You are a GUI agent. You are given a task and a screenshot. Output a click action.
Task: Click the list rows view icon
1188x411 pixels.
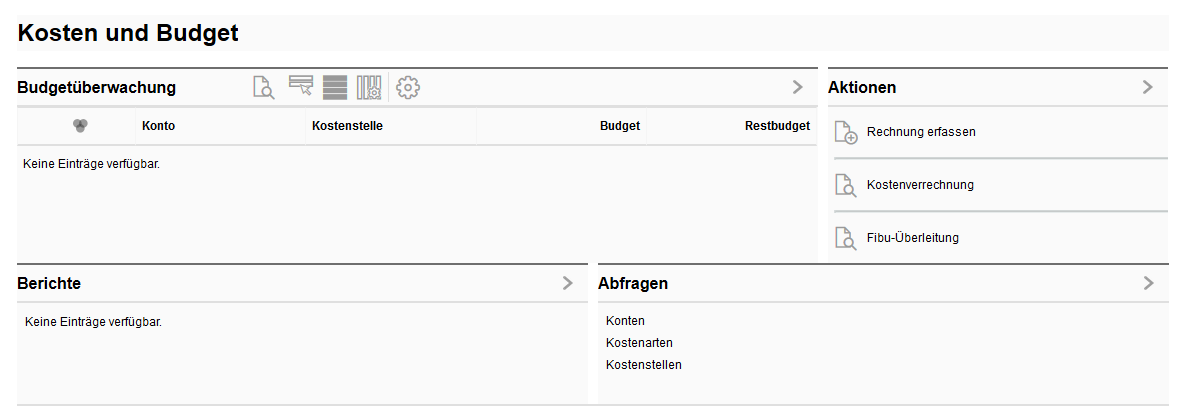click(x=335, y=87)
